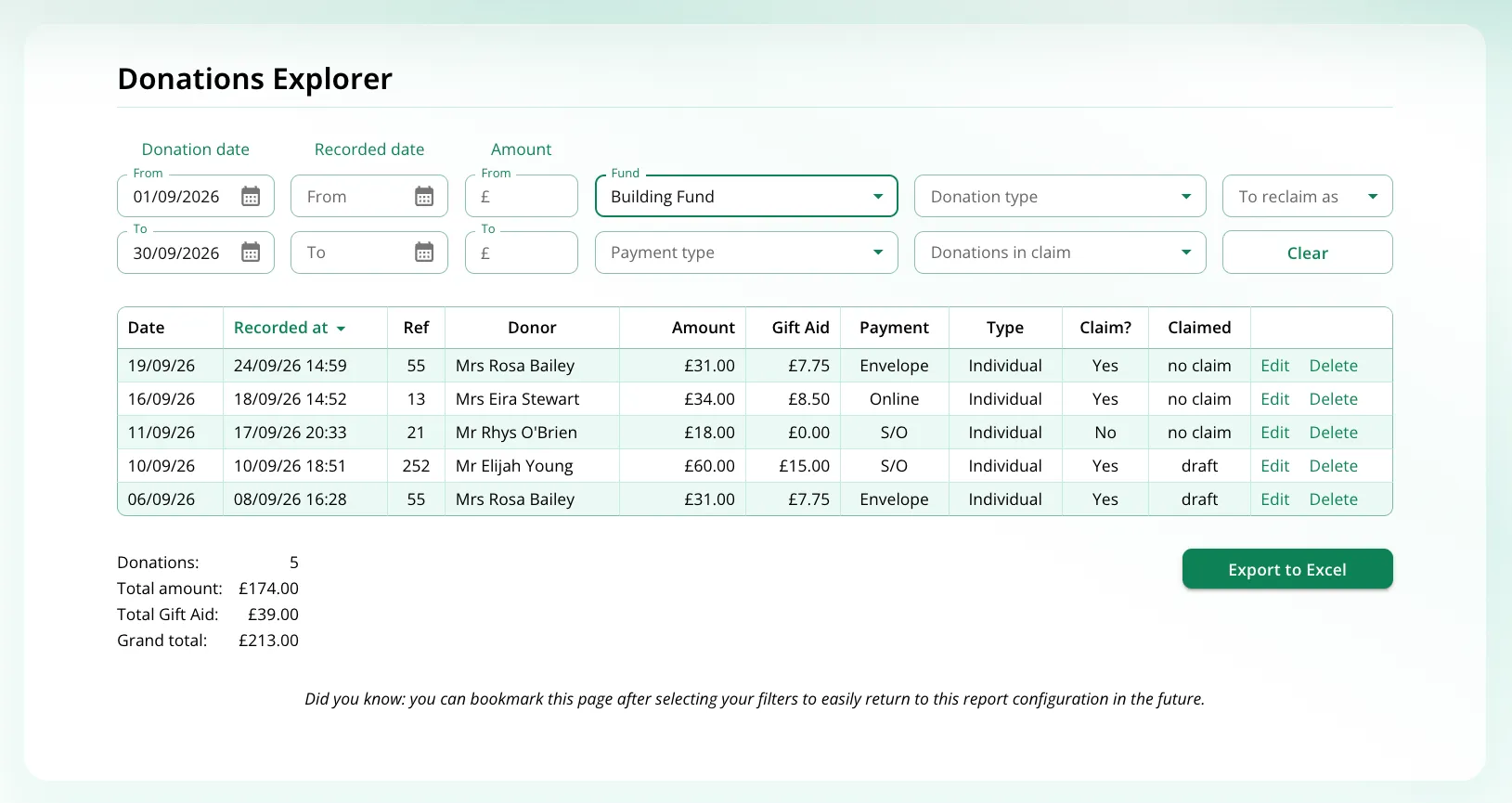
Task: Delete Mr Rhys O'Brien donation
Action: click(x=1333, y=433)
